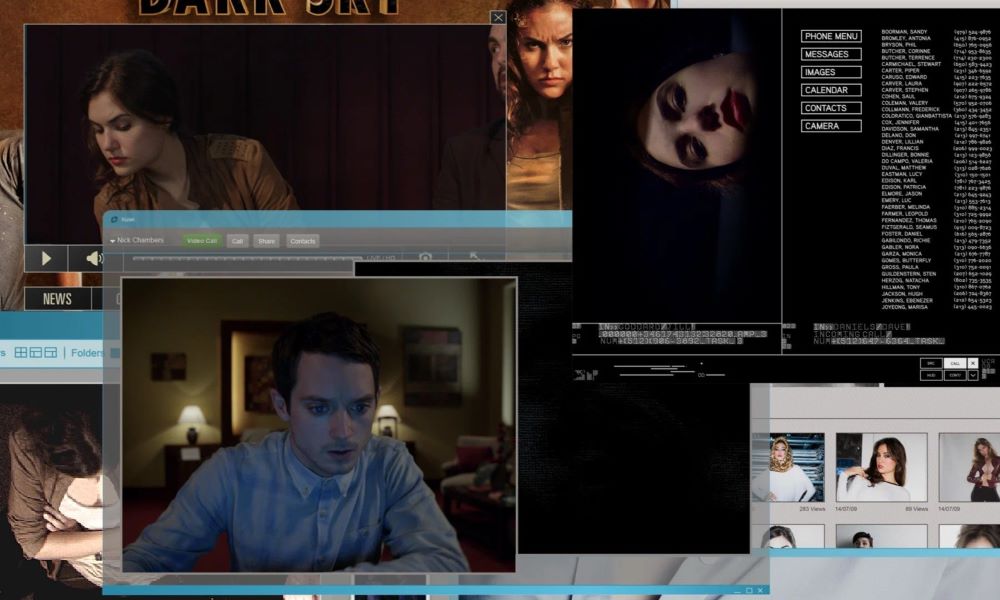Close the Dark Sky video window

(x=498, y=17)
